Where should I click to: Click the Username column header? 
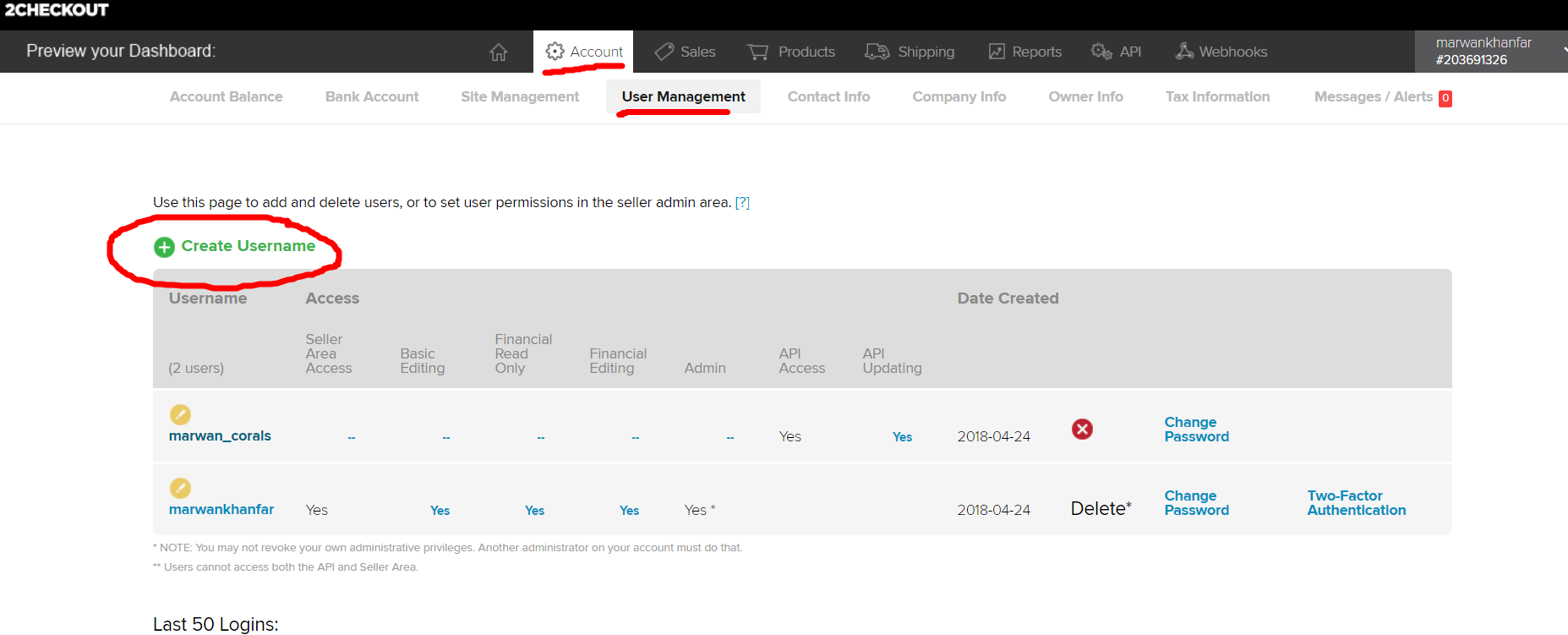point(208,298)
